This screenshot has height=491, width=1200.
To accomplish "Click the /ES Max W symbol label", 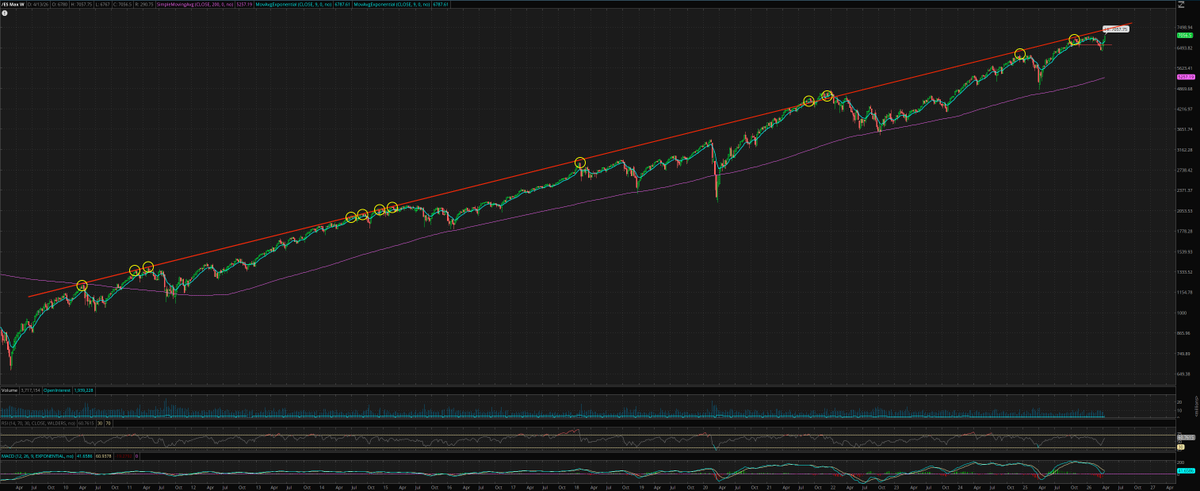I will (x=13, y=4).
